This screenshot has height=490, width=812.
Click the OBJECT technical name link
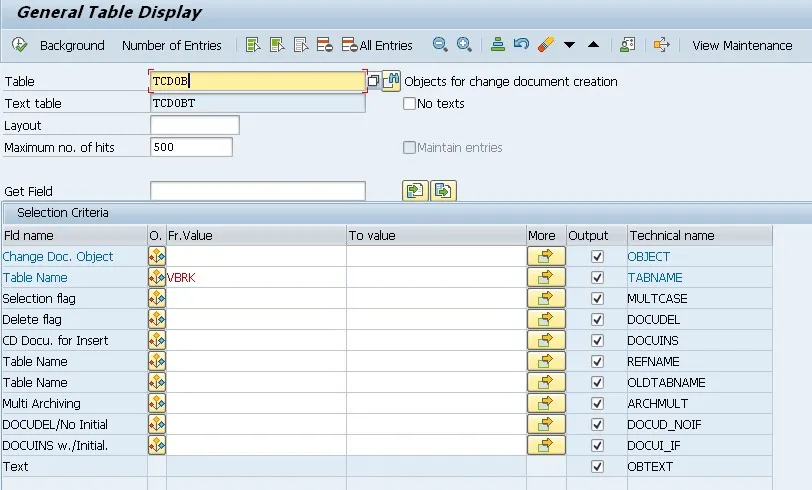click(x=648, y=256)
